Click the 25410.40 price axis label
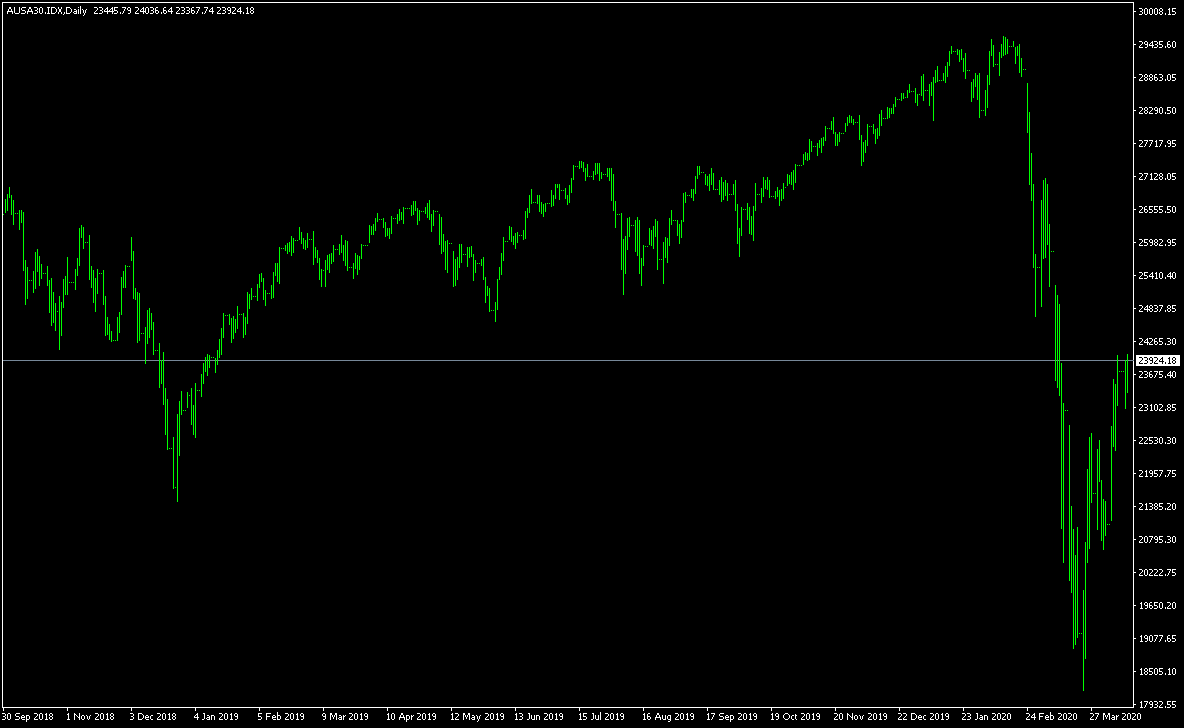This screenshot has height=728, width=1184. (x=1158, y=276)
